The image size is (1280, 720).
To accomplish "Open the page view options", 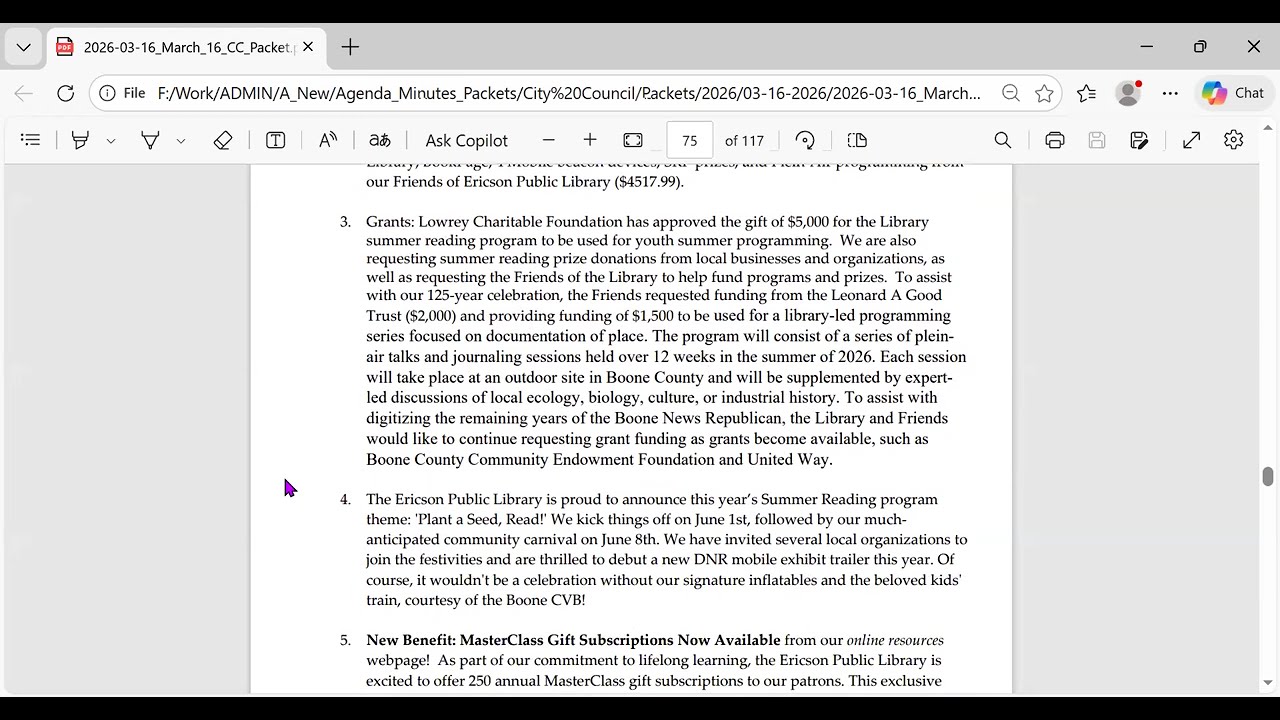I will tap(857, 141).
